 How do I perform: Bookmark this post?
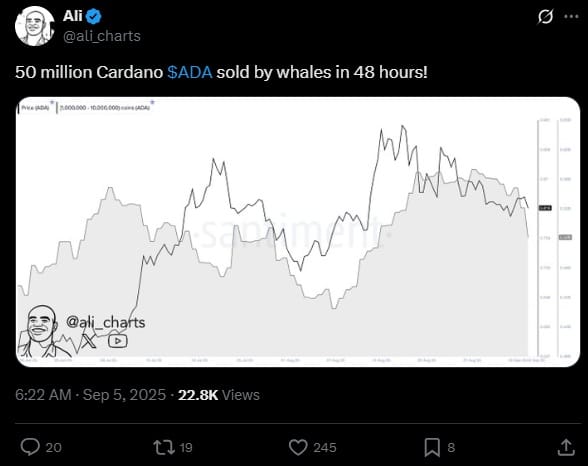432,447
